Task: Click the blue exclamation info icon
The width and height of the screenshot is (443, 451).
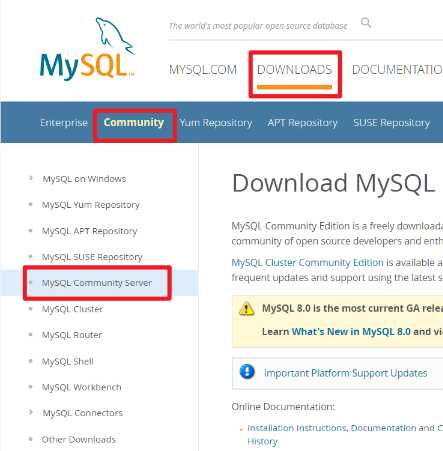Action: coord(247,372)
